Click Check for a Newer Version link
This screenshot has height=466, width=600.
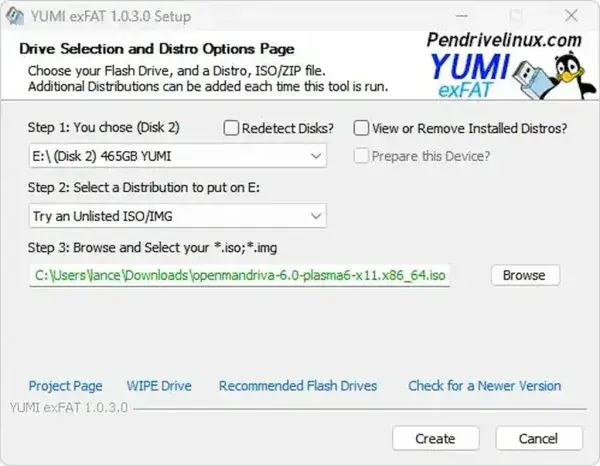[x=484, y=386]
